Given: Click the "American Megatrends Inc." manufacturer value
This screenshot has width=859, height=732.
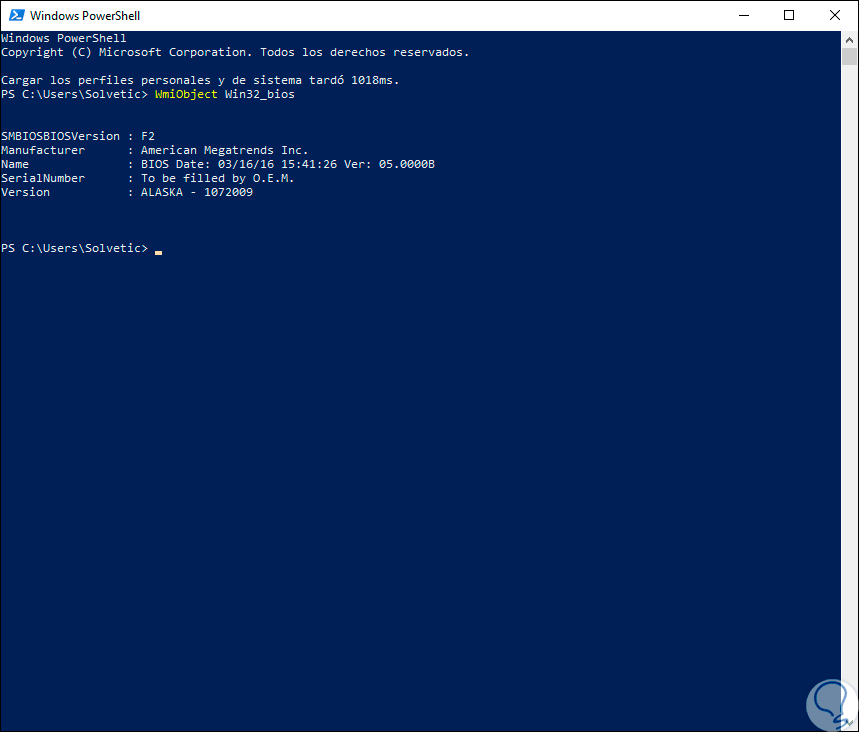Looking at the screenshot, I should tap(224, 150).
